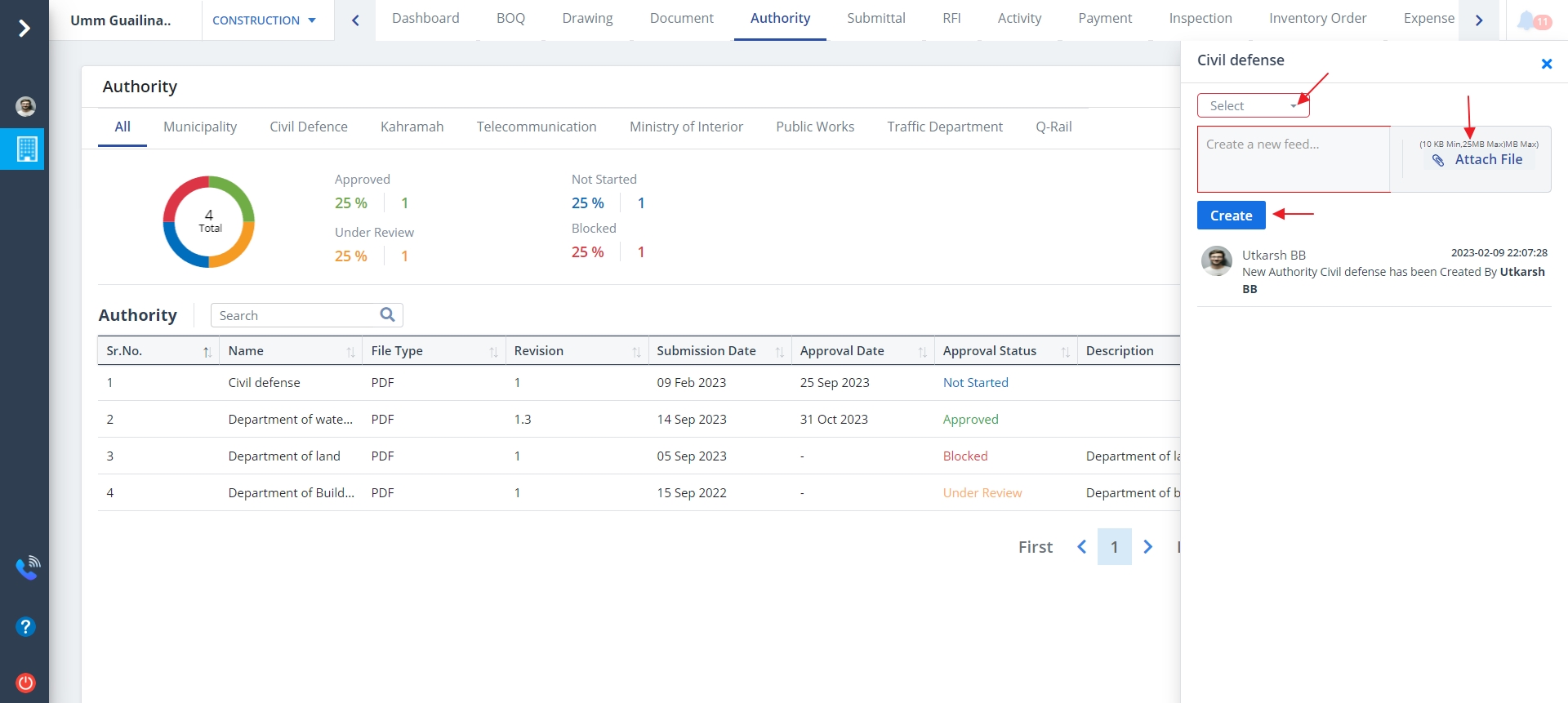This screenshot has width=1568, height=703.
Task: Close the Civil defense panel
Action: tap(1546, 64)
